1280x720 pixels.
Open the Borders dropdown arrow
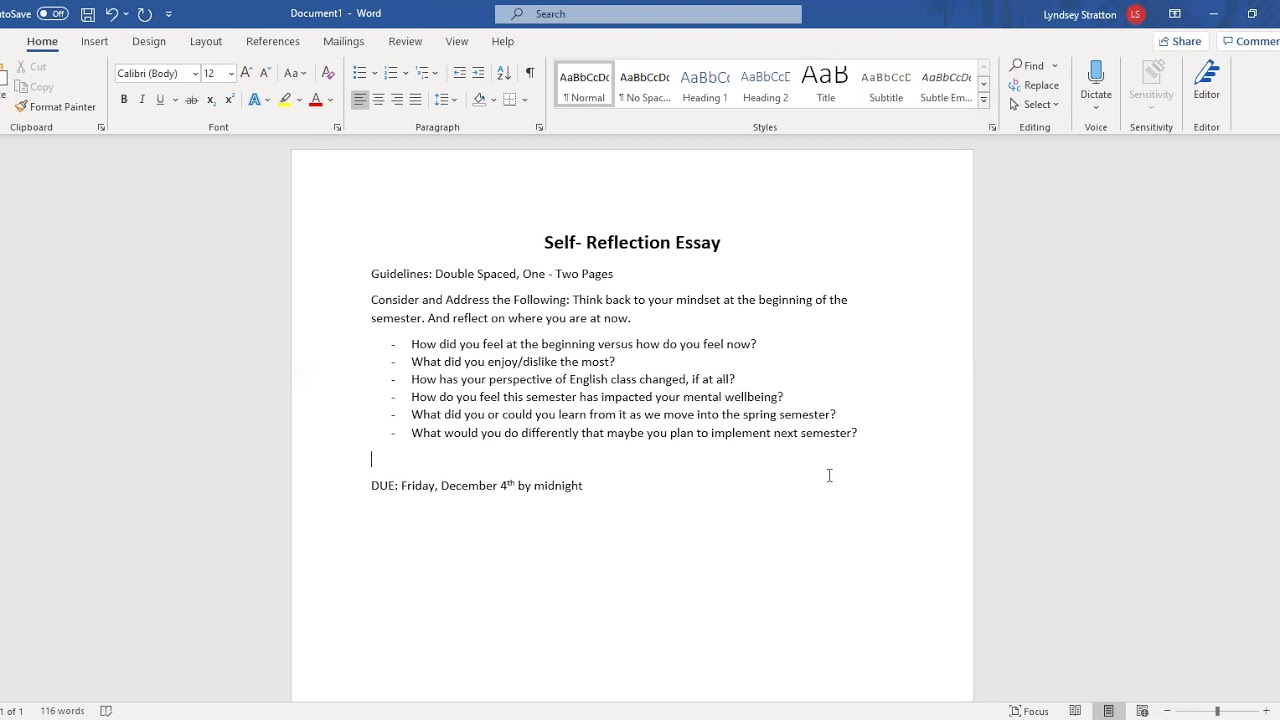[x=526, y=100]
